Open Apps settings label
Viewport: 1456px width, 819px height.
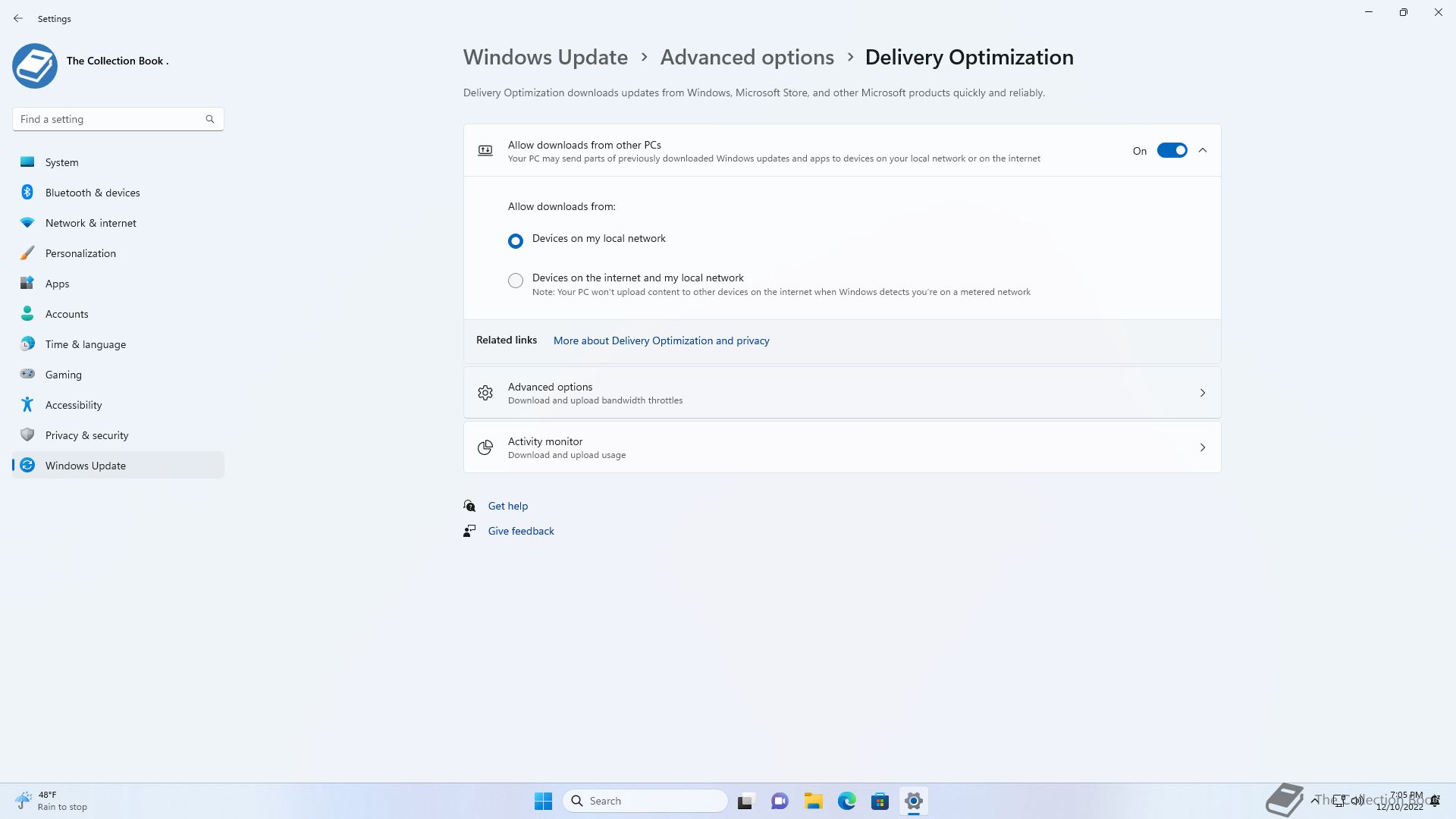pyautogui.click(x=57, y=284)
